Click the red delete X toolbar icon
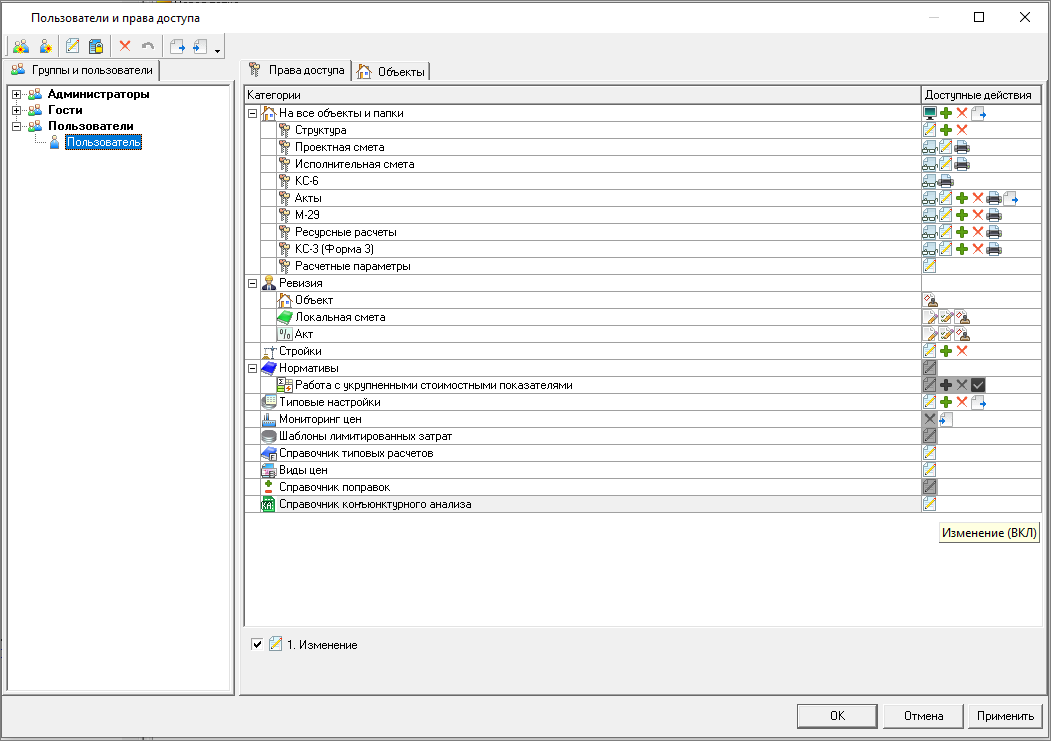 [125, 46]
